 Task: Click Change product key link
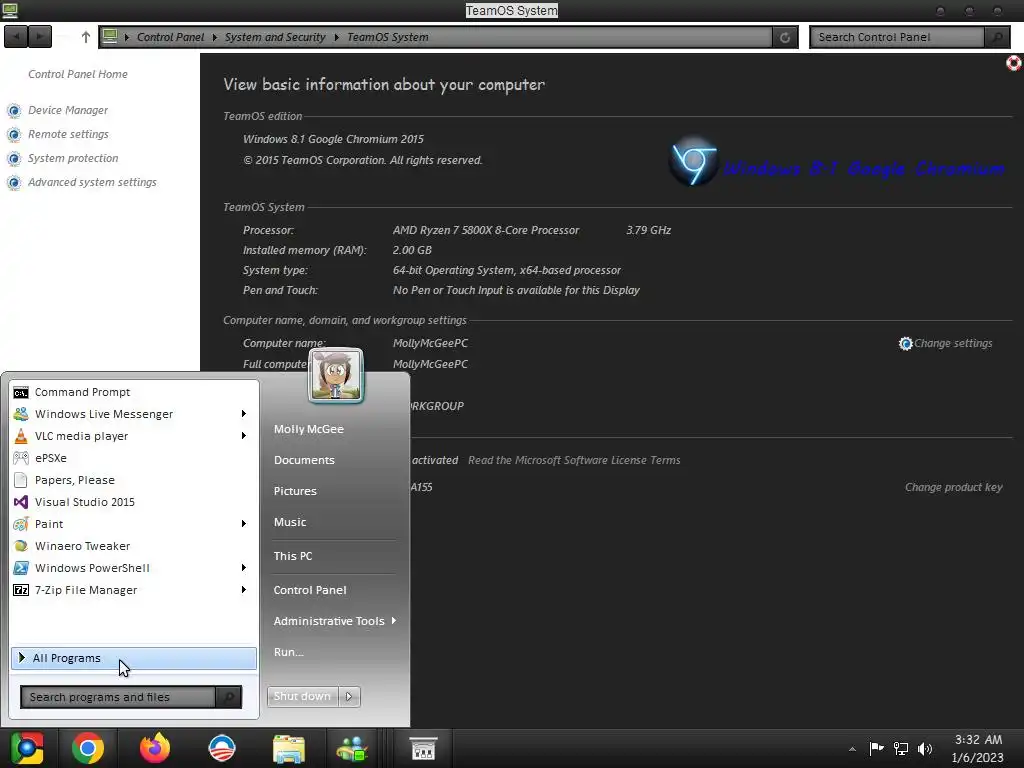(x=953, y=487)
